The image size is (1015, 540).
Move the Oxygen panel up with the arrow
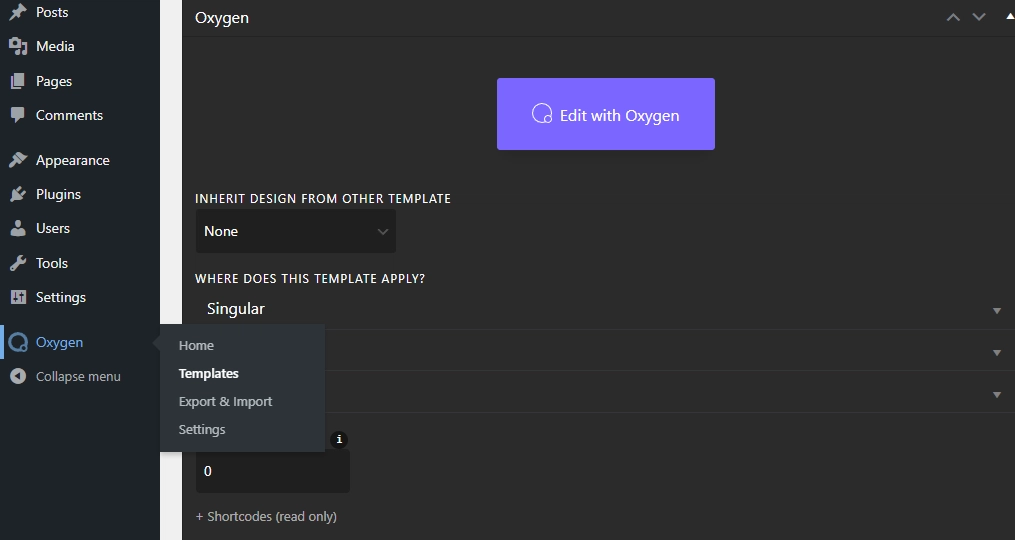pos(953,17)
